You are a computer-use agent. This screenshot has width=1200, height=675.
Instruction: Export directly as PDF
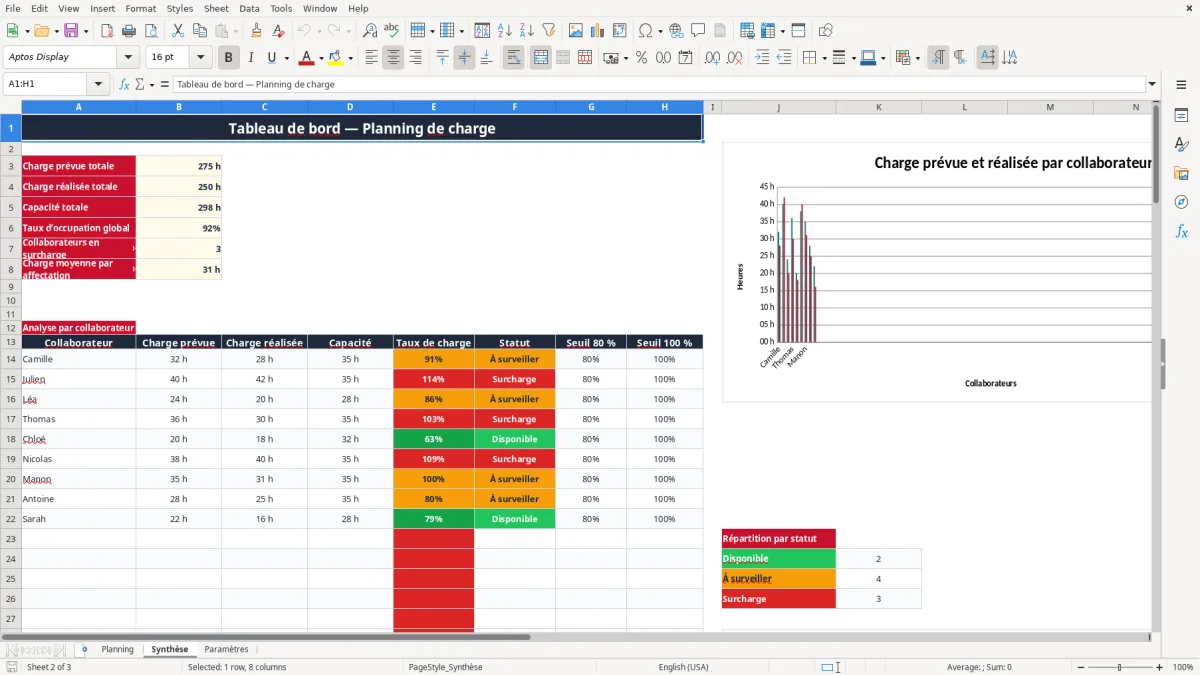pos(107,31)
